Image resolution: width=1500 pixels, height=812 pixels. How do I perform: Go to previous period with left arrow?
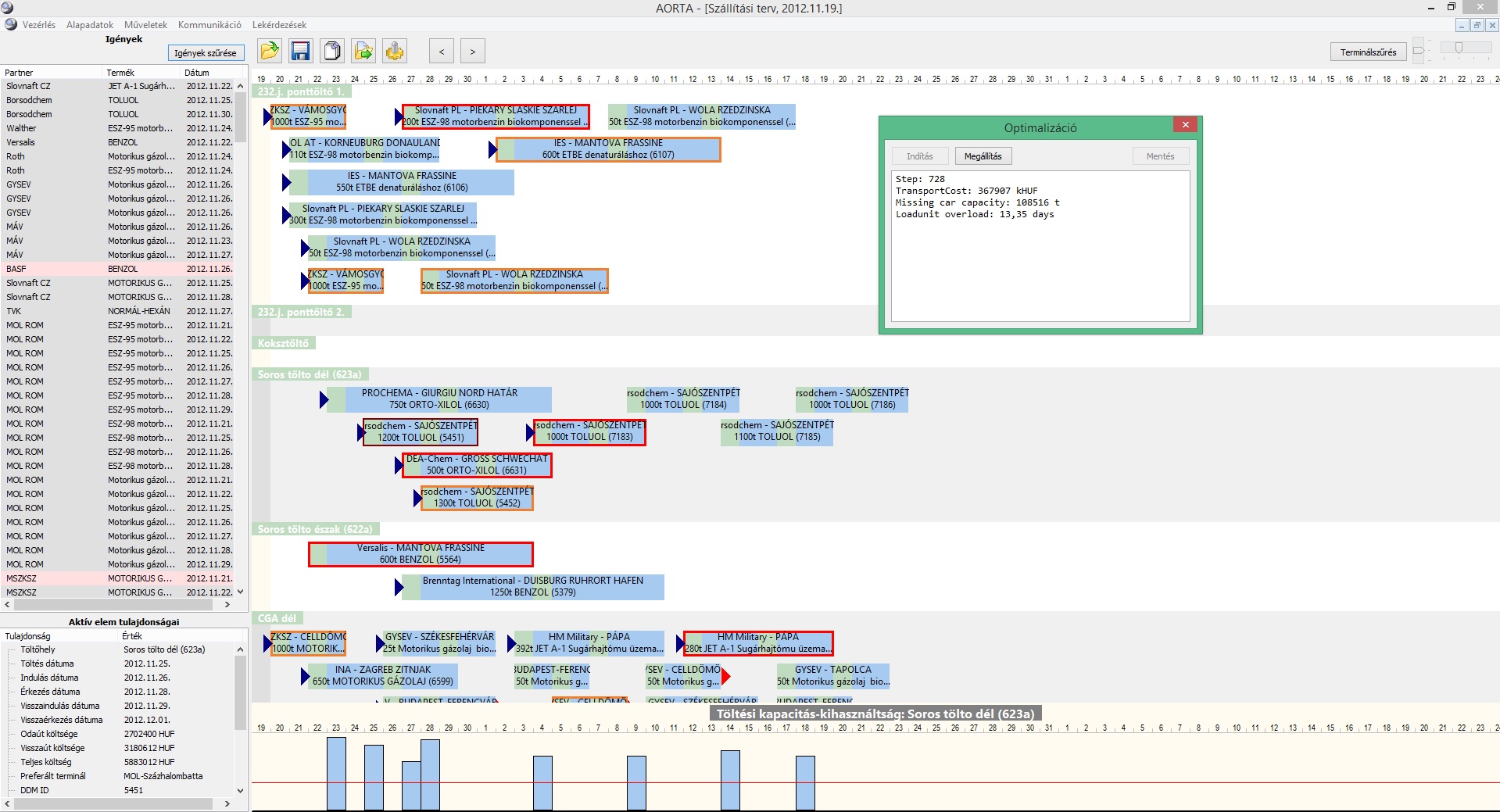coord(442,52)
